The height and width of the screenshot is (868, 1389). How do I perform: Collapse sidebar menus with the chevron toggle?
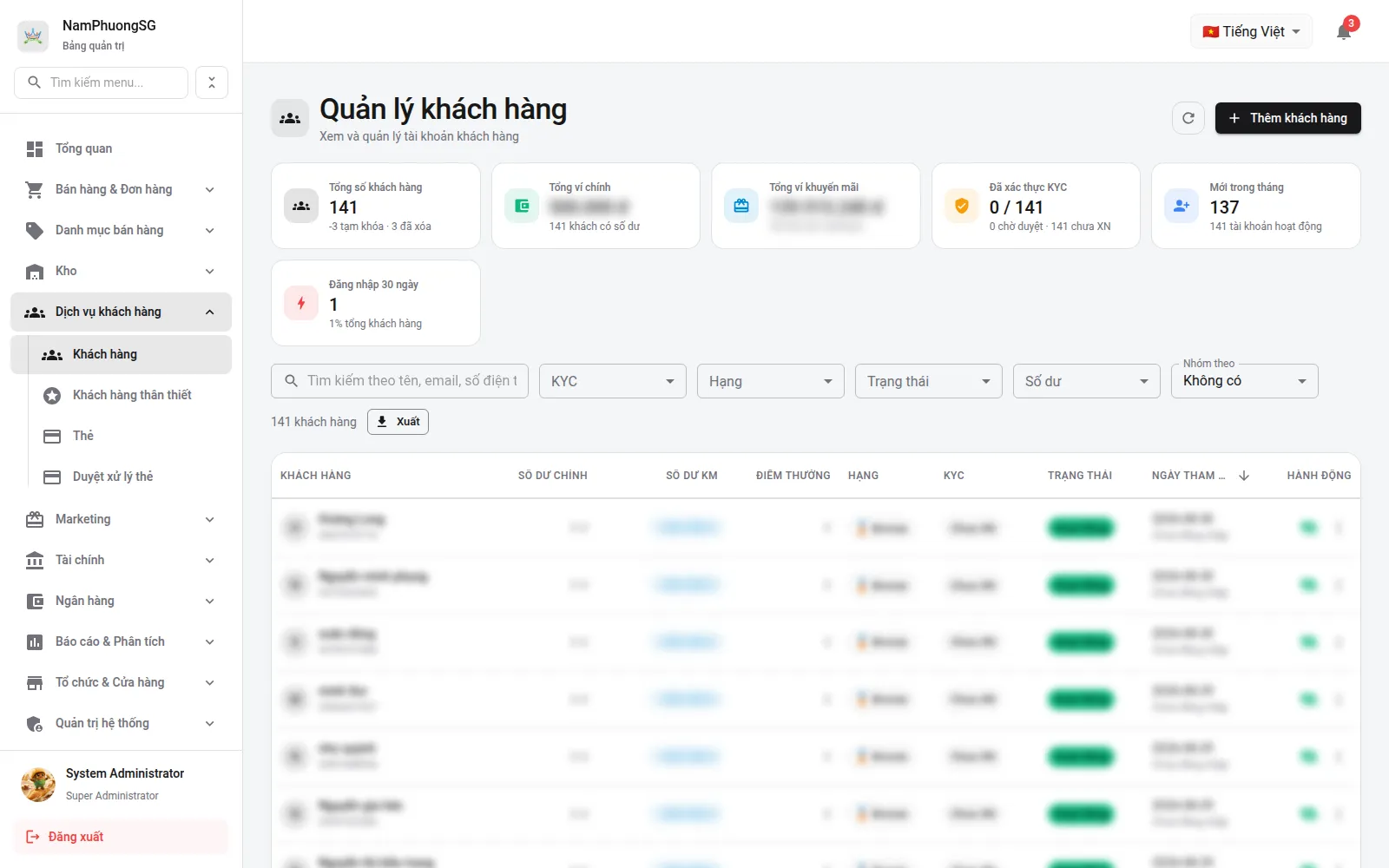coord(212,82)
